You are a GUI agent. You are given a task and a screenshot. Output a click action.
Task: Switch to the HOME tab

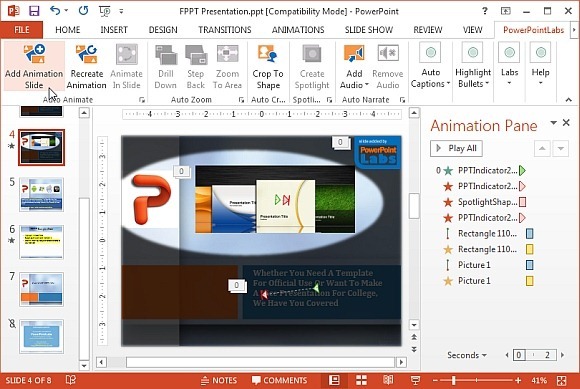pos(68,30)
